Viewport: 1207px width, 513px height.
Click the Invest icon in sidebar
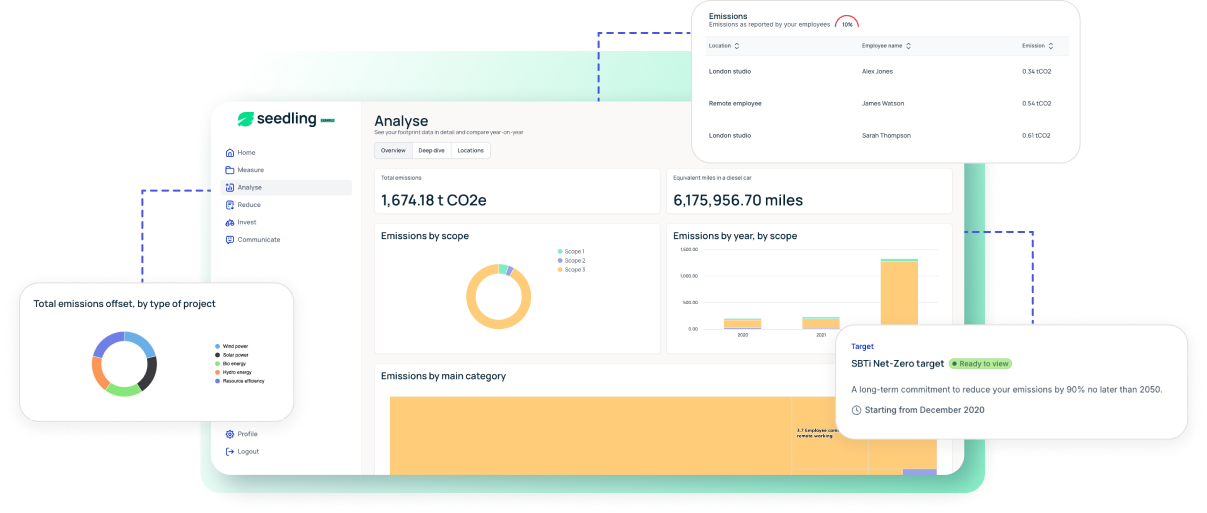230,222
